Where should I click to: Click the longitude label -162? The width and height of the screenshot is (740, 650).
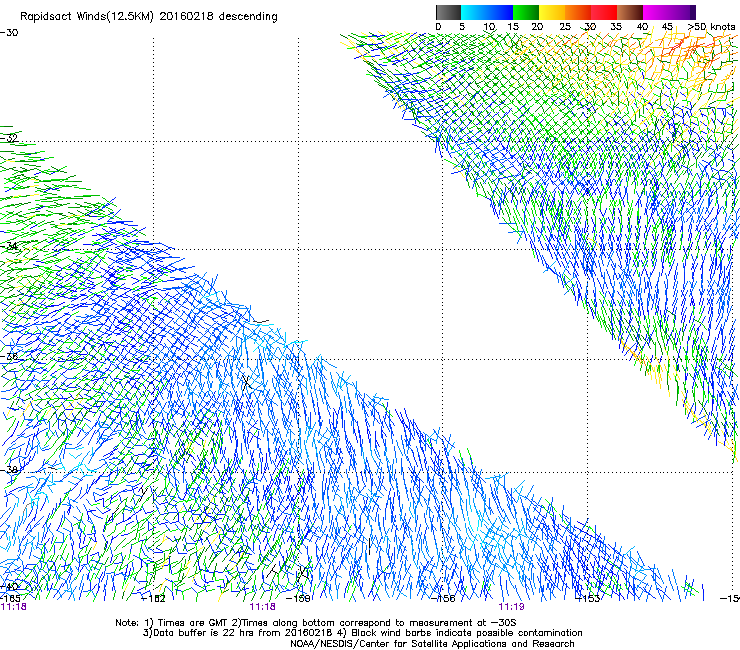[x=153, y=599]
